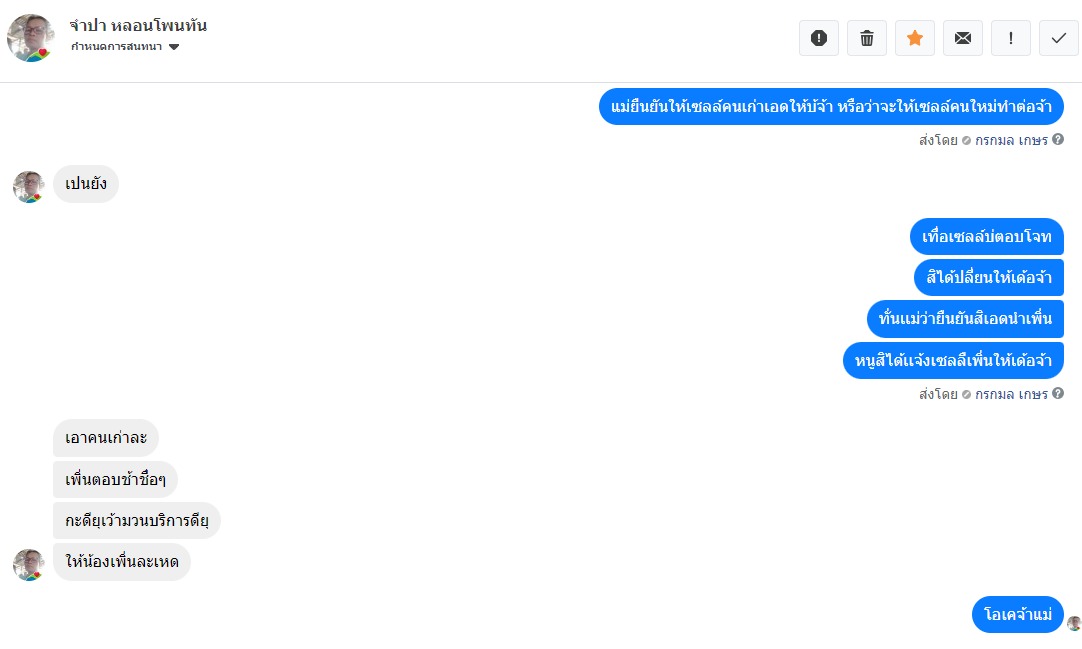This screenshot has height=649, width=1082.
Task: Click the small seen avatar beside โอเคจ้าแม่
Action: coord(1074,624)
